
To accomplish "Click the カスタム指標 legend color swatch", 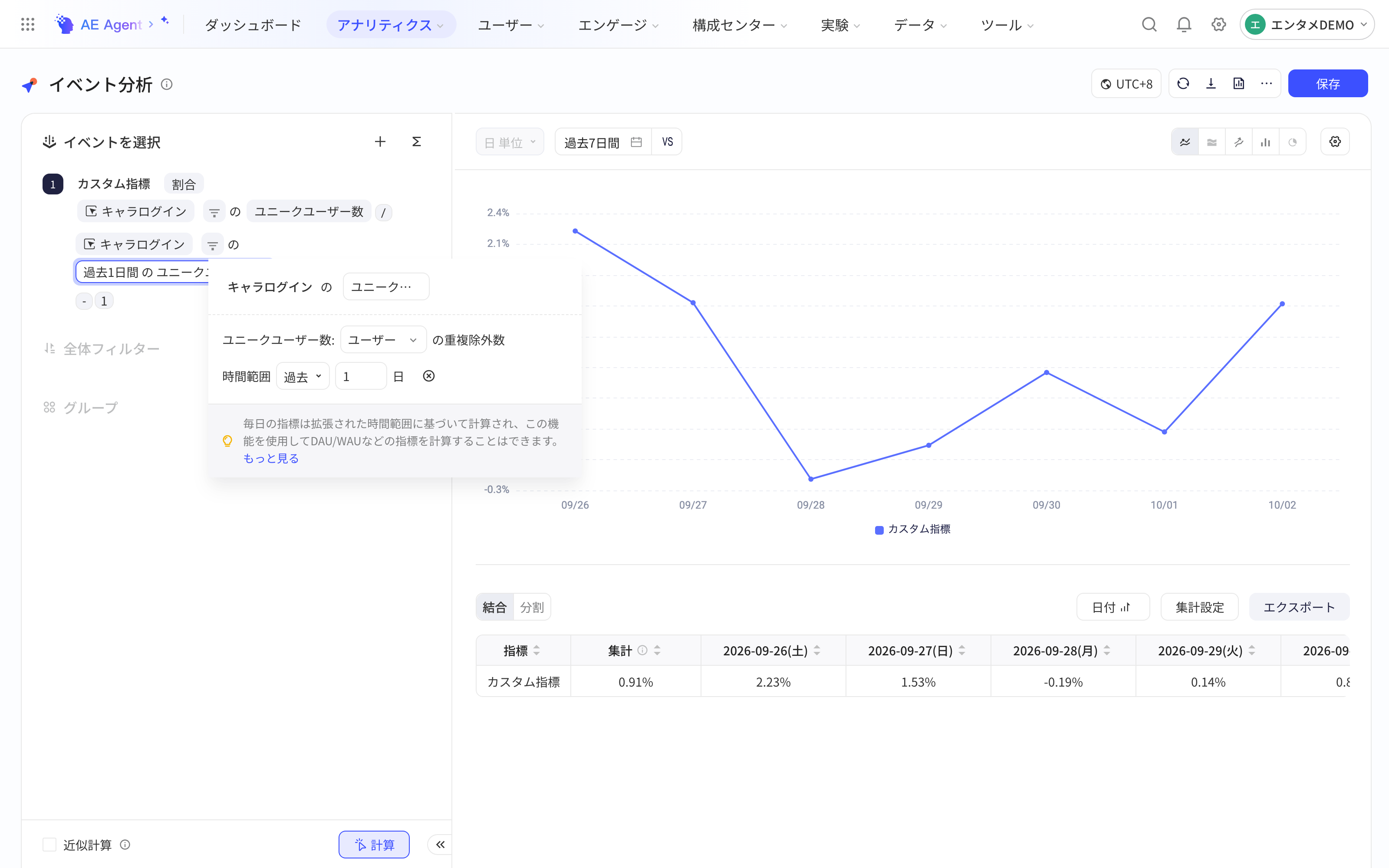I will coord(879,529).
